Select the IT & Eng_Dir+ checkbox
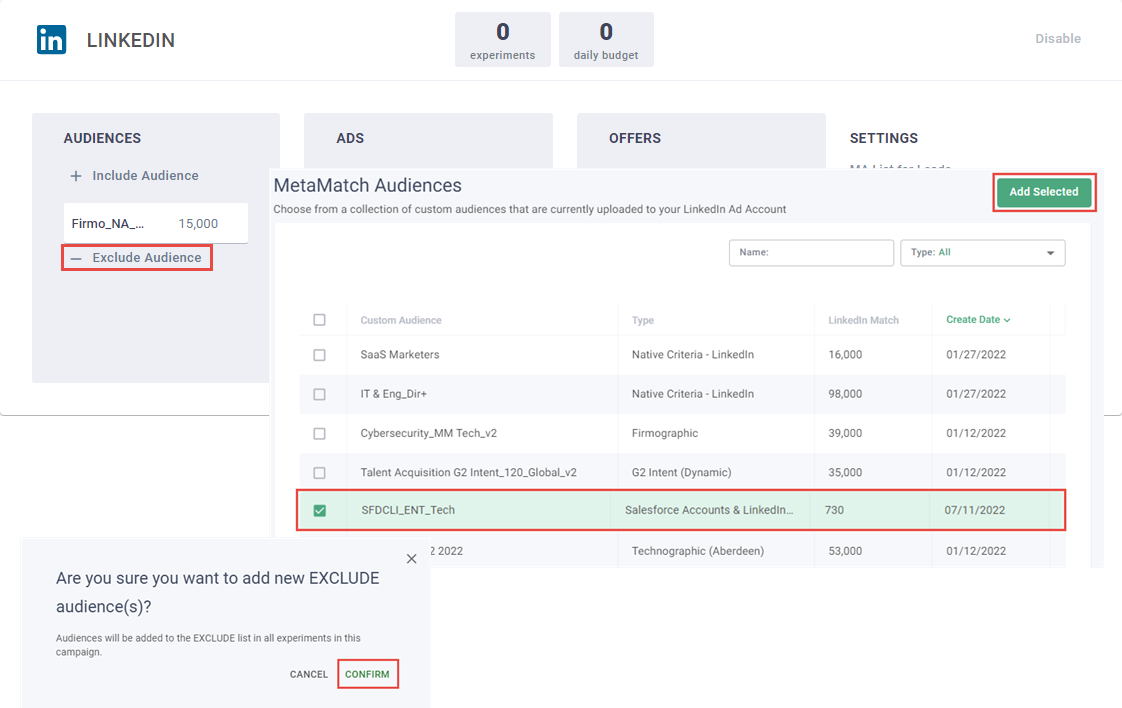 320,394
